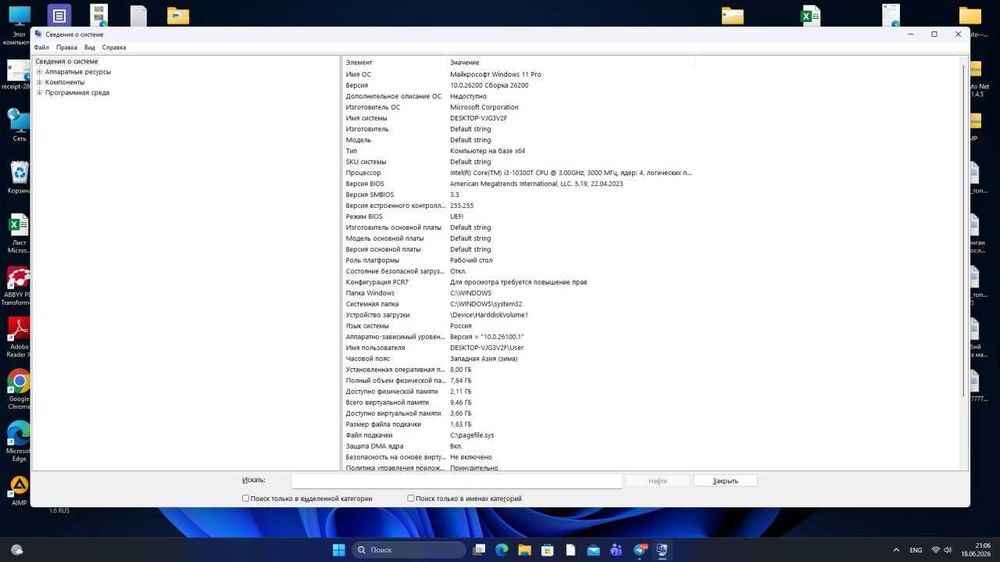1000x562 pixels.
Task: Open the volume tray icon
Action: pyautogui.click(x=948, y=550)
